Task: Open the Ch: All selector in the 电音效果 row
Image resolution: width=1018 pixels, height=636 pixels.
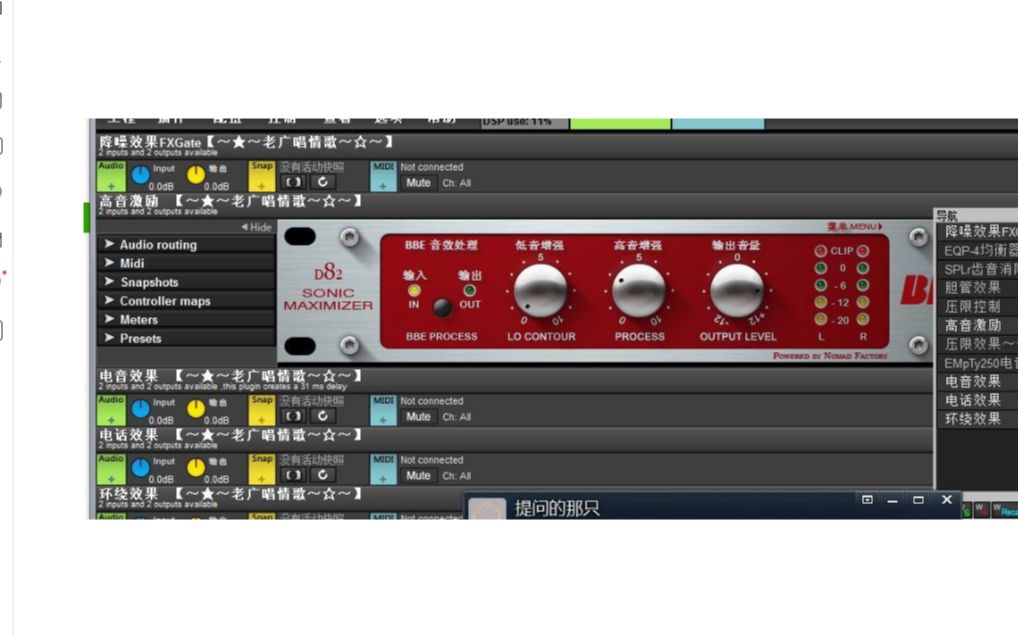Action: (x=456, y=417)
